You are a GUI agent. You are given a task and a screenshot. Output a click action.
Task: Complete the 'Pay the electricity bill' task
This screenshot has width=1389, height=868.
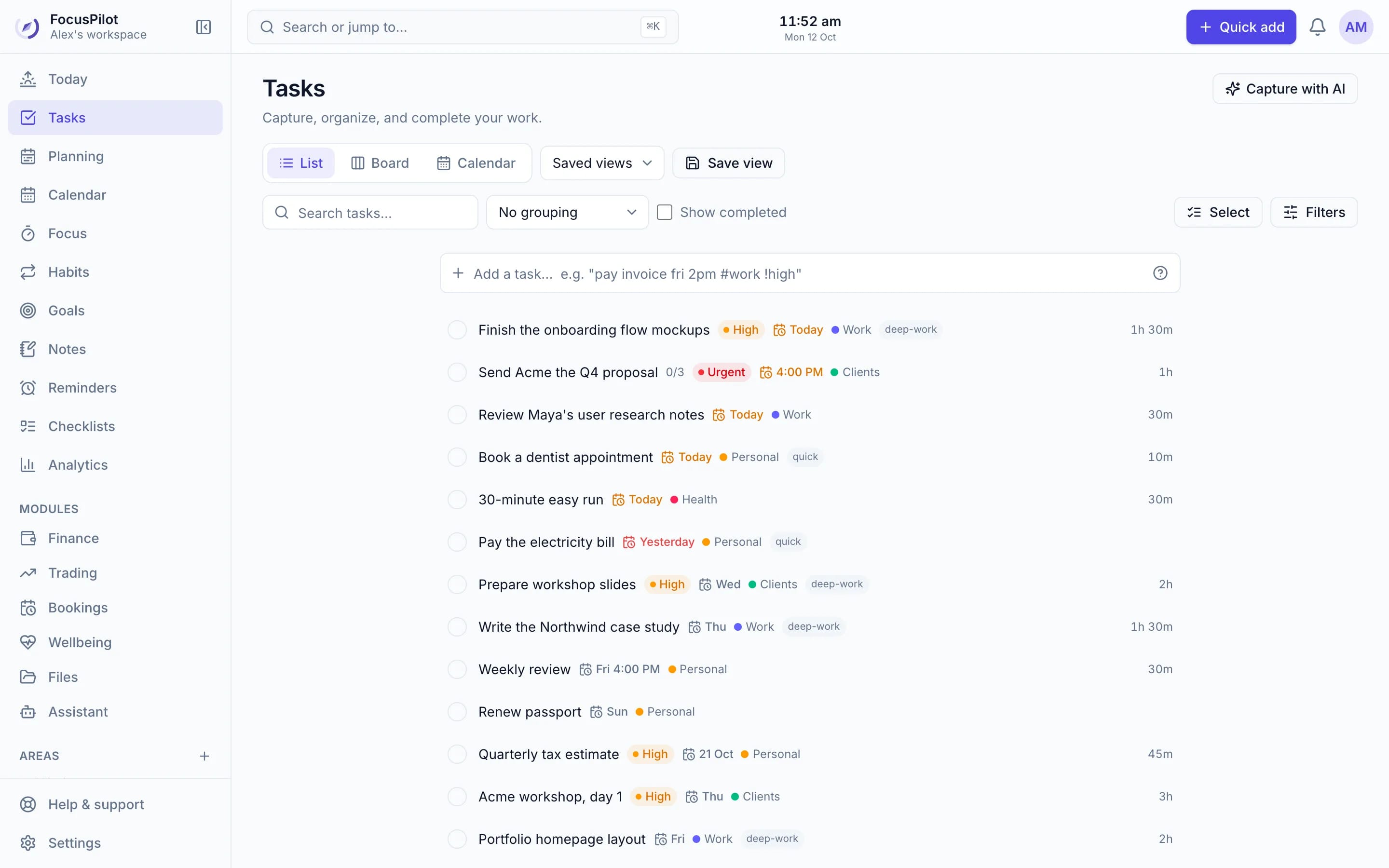(x=457, y=542)
